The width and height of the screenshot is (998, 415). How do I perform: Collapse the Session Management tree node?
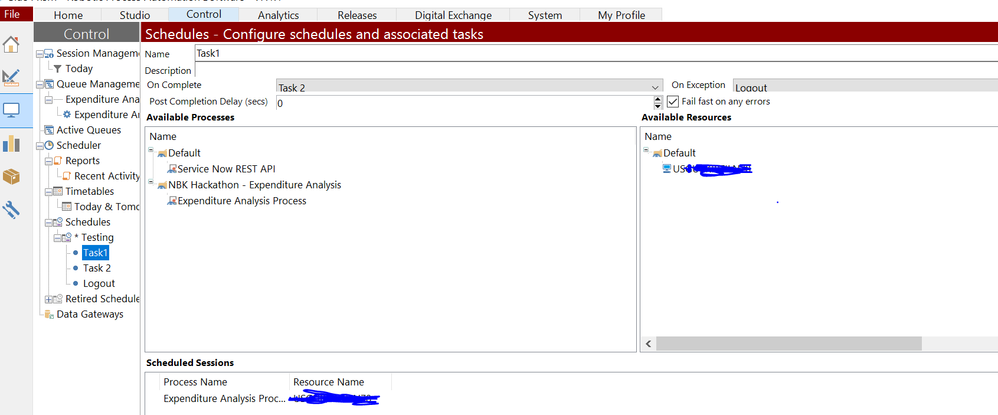click(x=41, y=54)
